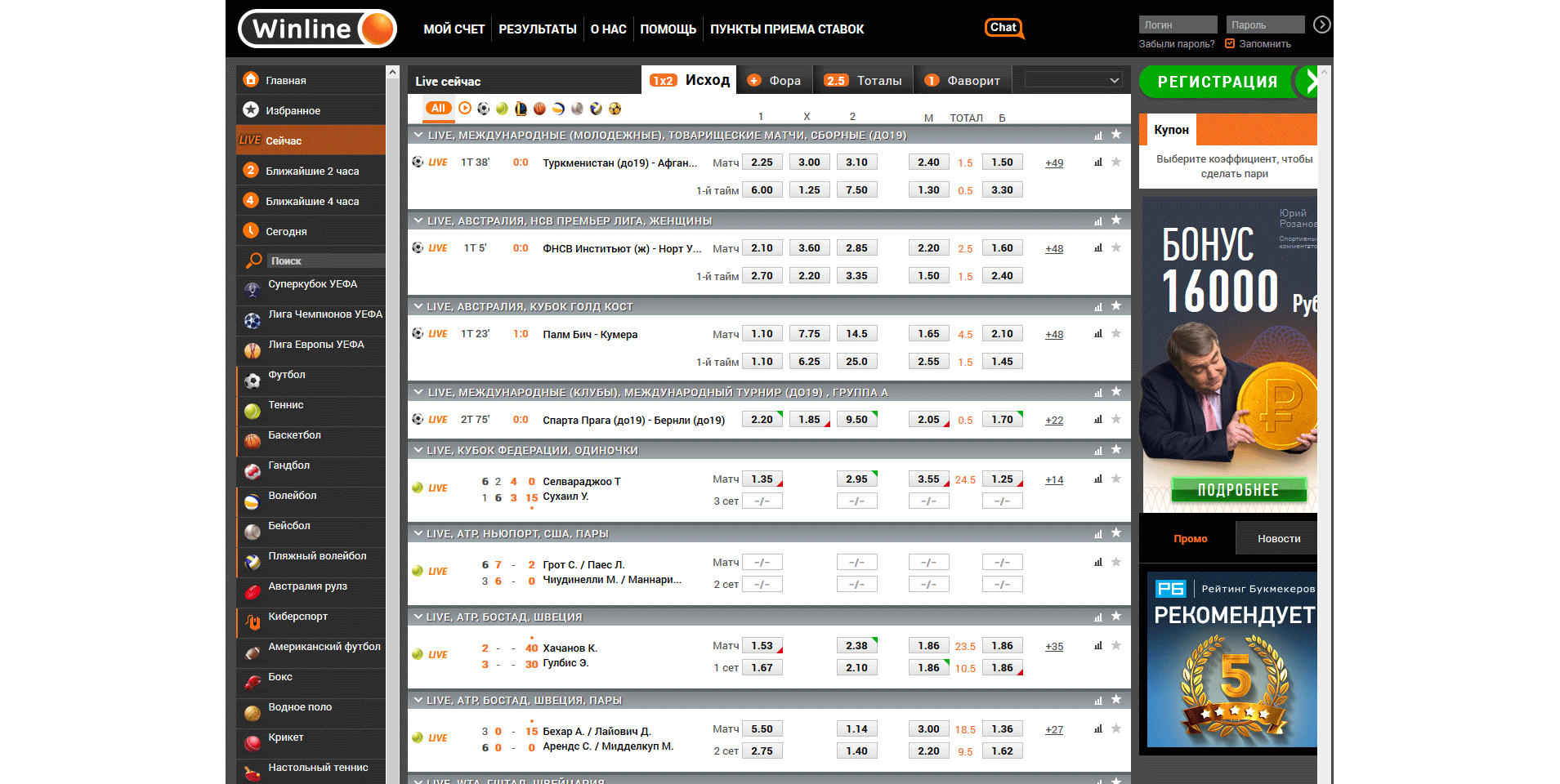
Task: Select 1.10 match odds for Палм Бич
Action: tap(762, 333)
